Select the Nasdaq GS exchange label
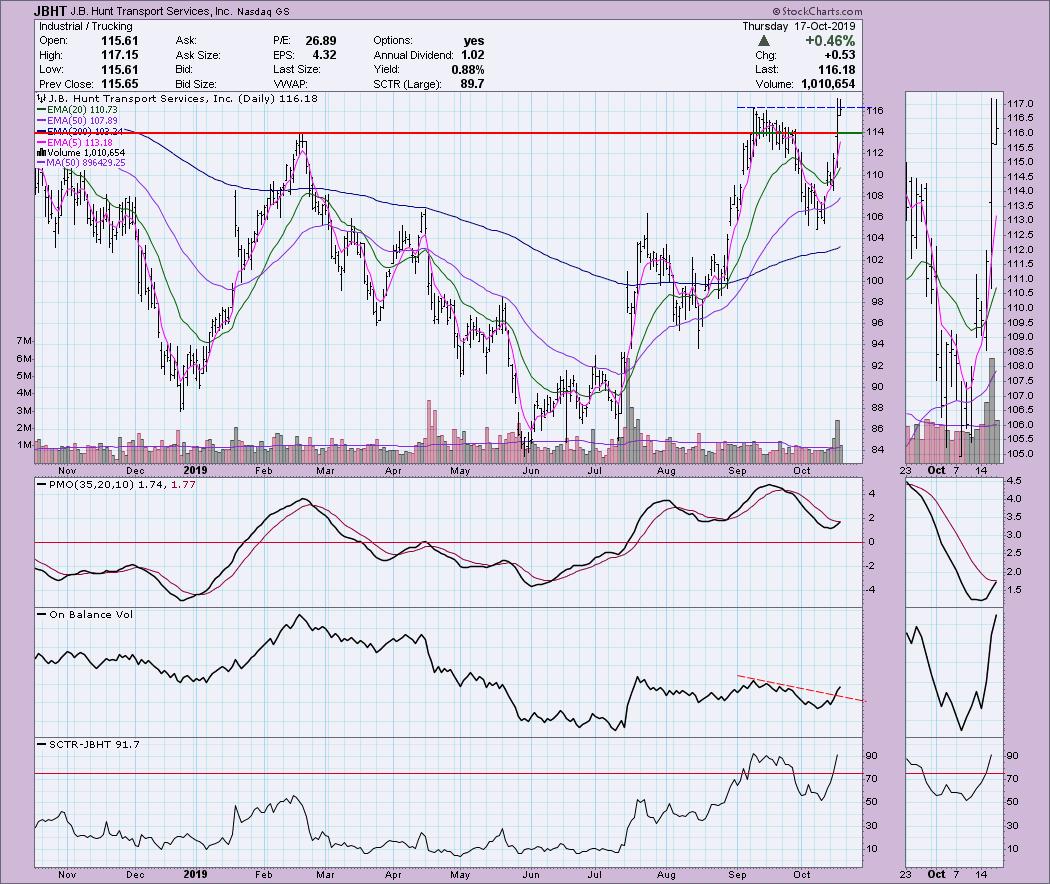The image size is (1050, 884). click(264, 11)
